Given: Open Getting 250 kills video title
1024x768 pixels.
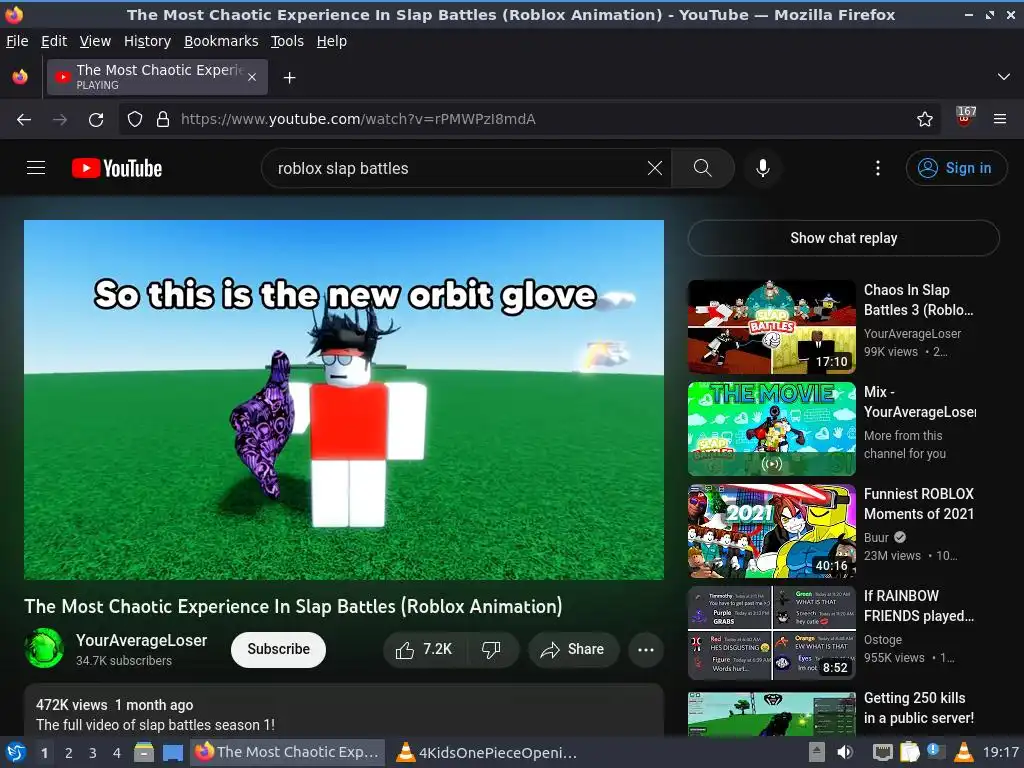Looking at the screenshot, I should pos(918,708).
